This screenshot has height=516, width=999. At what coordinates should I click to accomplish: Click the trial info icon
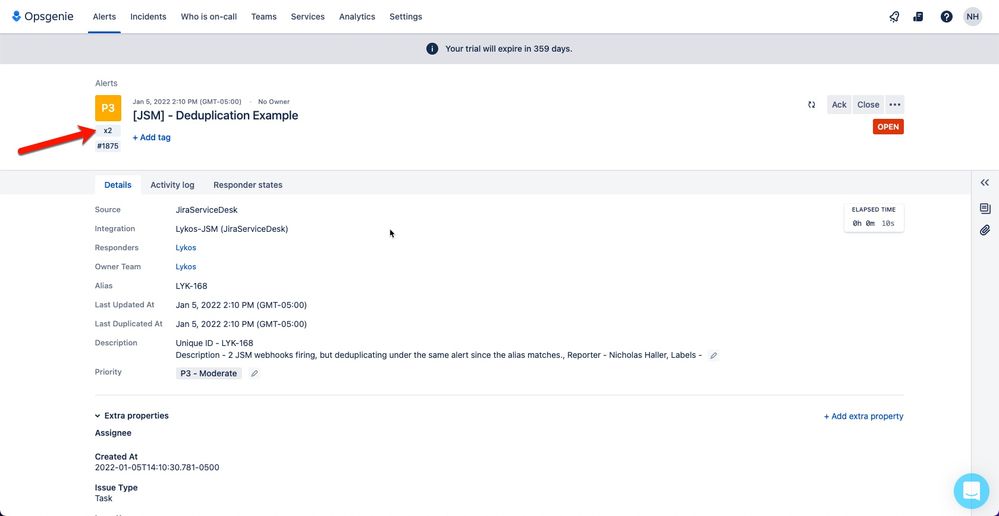pos(432,48)
